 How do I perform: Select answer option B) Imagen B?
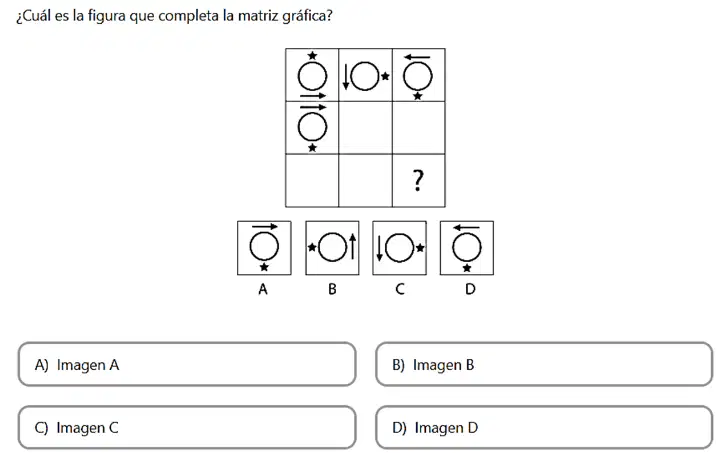(x=544, y=364)
